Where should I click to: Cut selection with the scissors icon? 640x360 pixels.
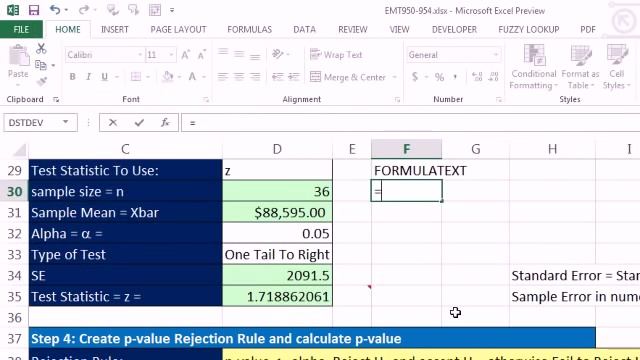41,49
